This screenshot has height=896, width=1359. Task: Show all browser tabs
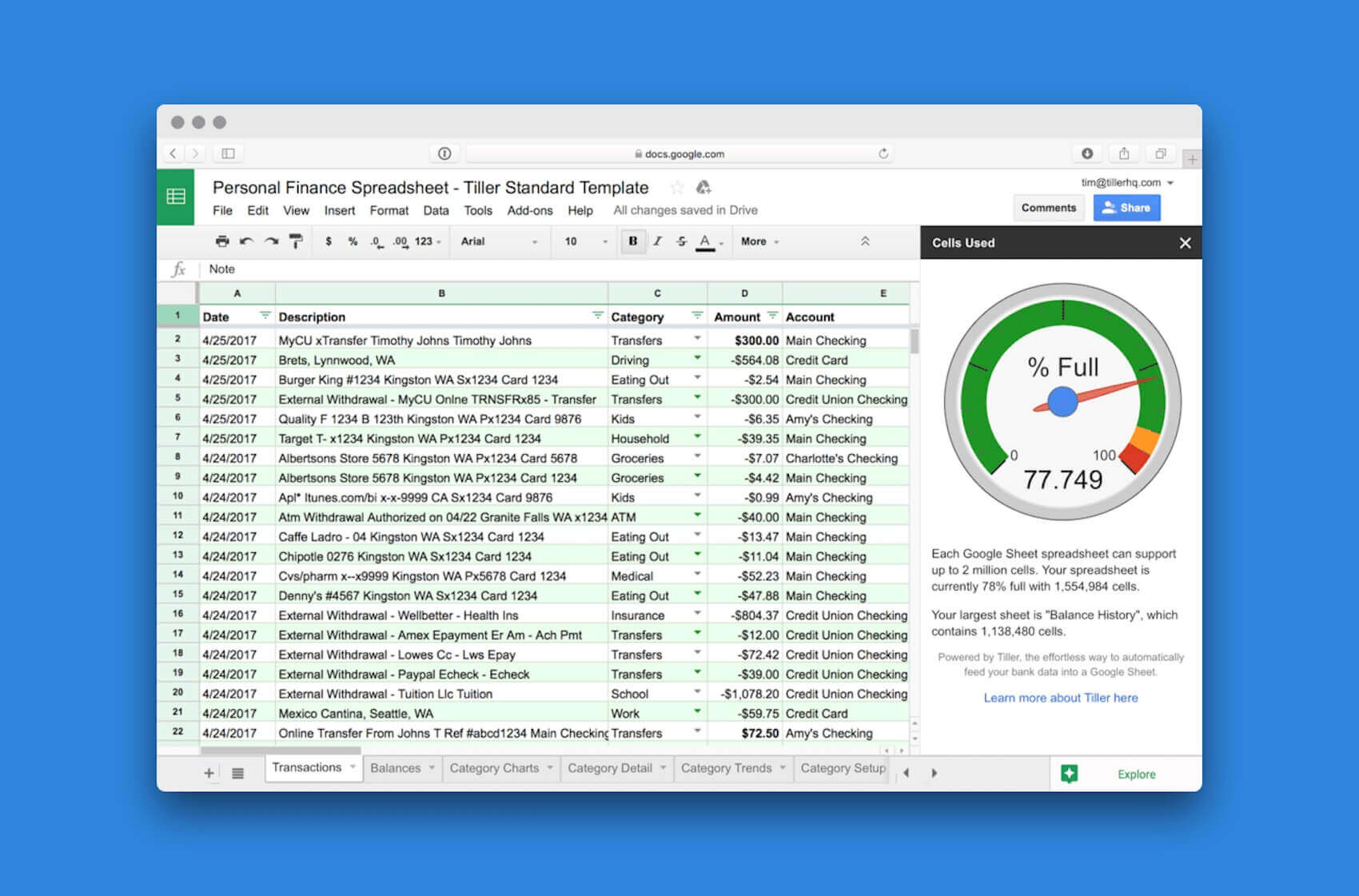pos(1161,153)
